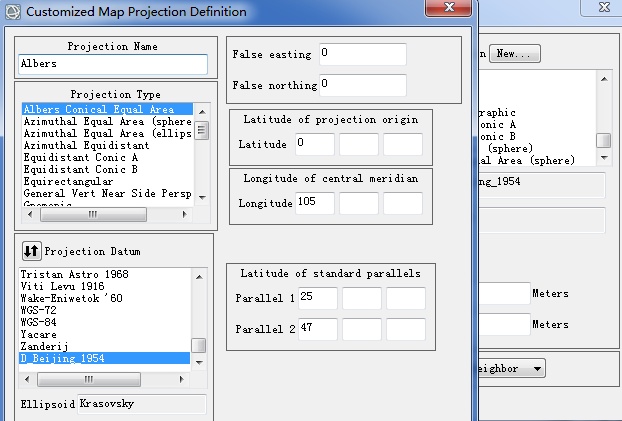The image size is (622, 421).
Task: Select Equidistant Conic A projection type
Action: (107, 157)
